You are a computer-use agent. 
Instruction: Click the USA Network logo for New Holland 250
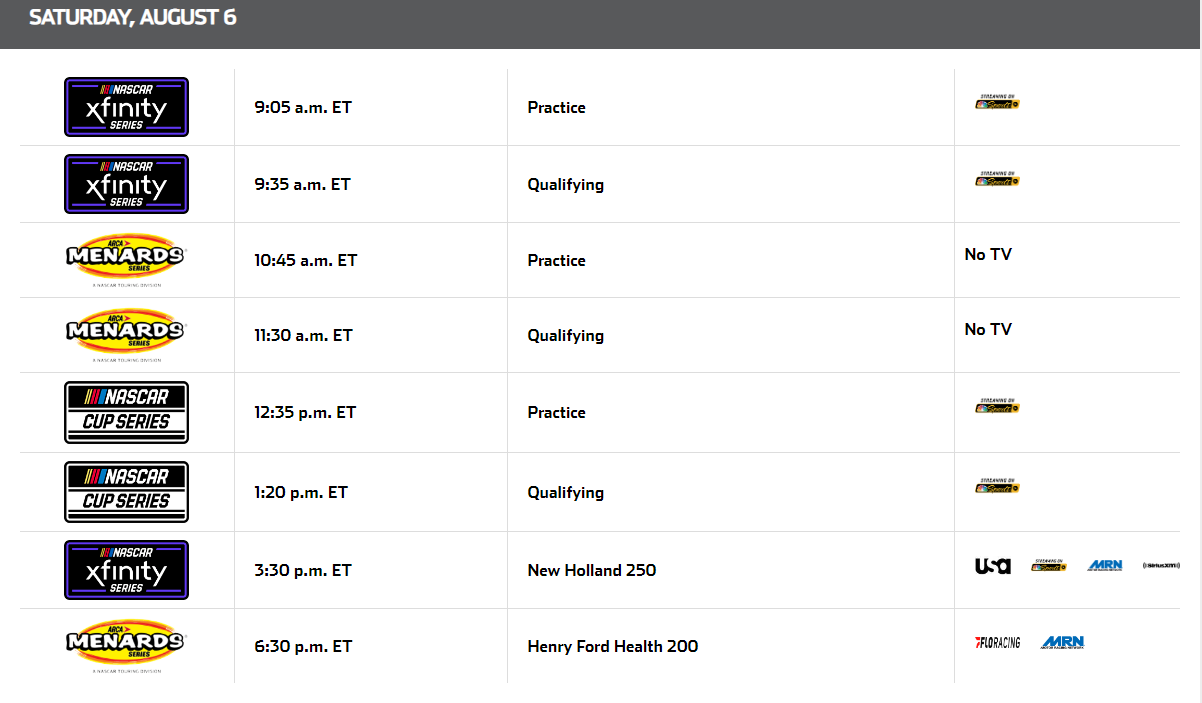[993, 566]
